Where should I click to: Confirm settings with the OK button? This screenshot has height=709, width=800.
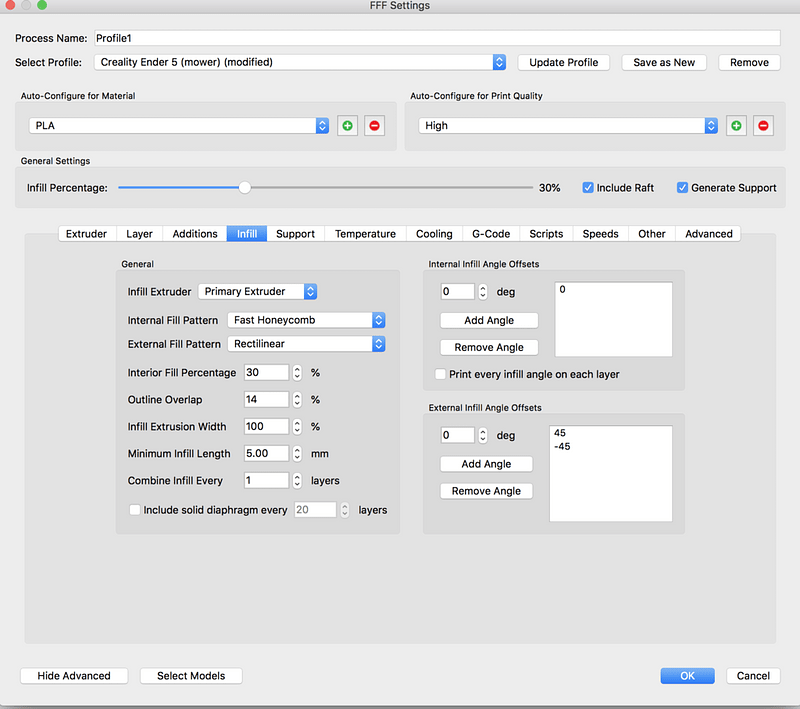[x=688, y=675]
